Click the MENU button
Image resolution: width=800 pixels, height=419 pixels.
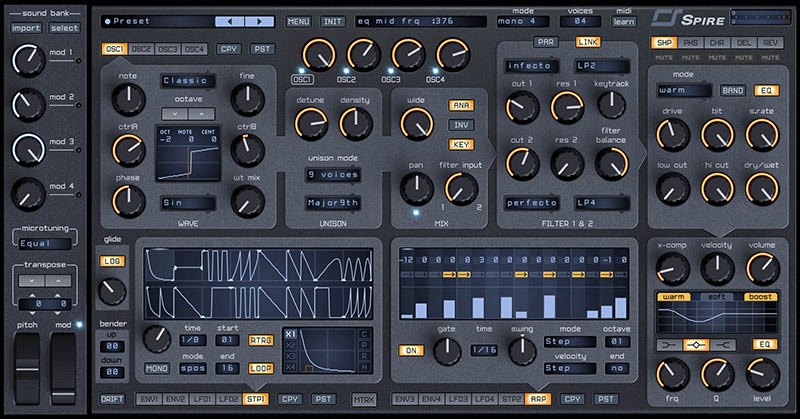298,21
